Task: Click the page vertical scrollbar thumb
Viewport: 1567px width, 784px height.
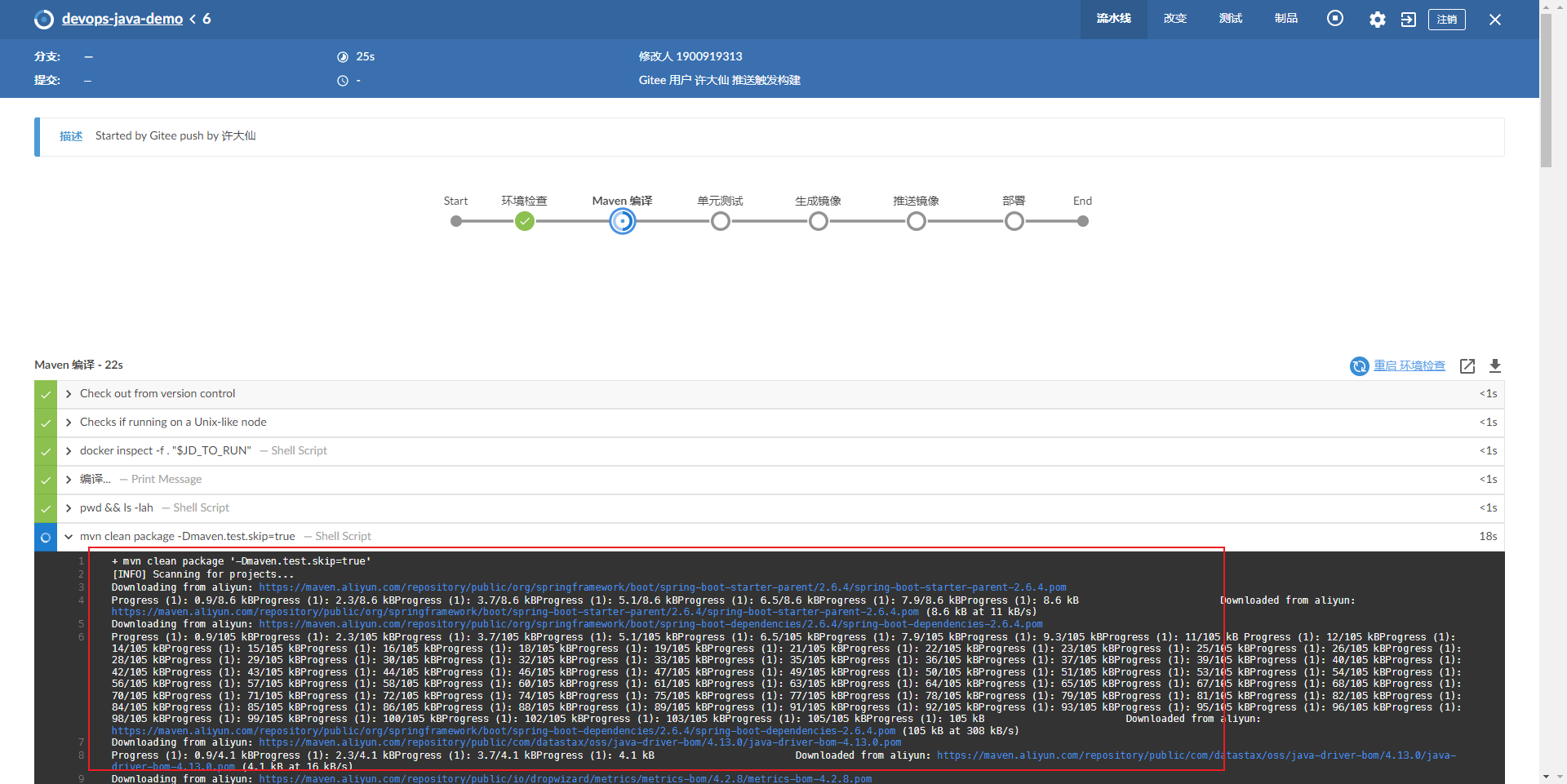Action: tap(1546, 90)
